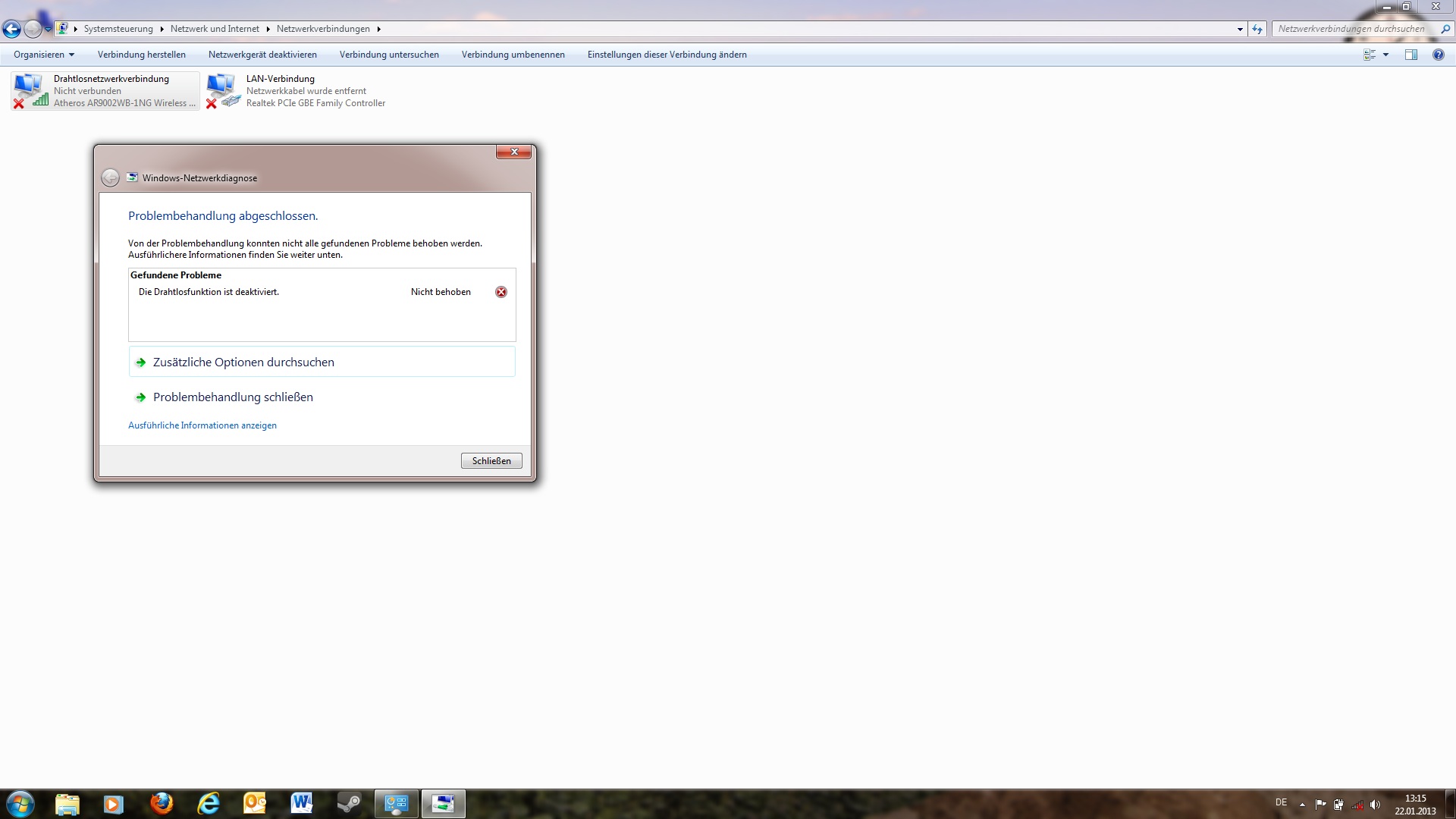Expand the view options dropdown arrow
The image size is (1456, 819).
[x=1385, y=55]
